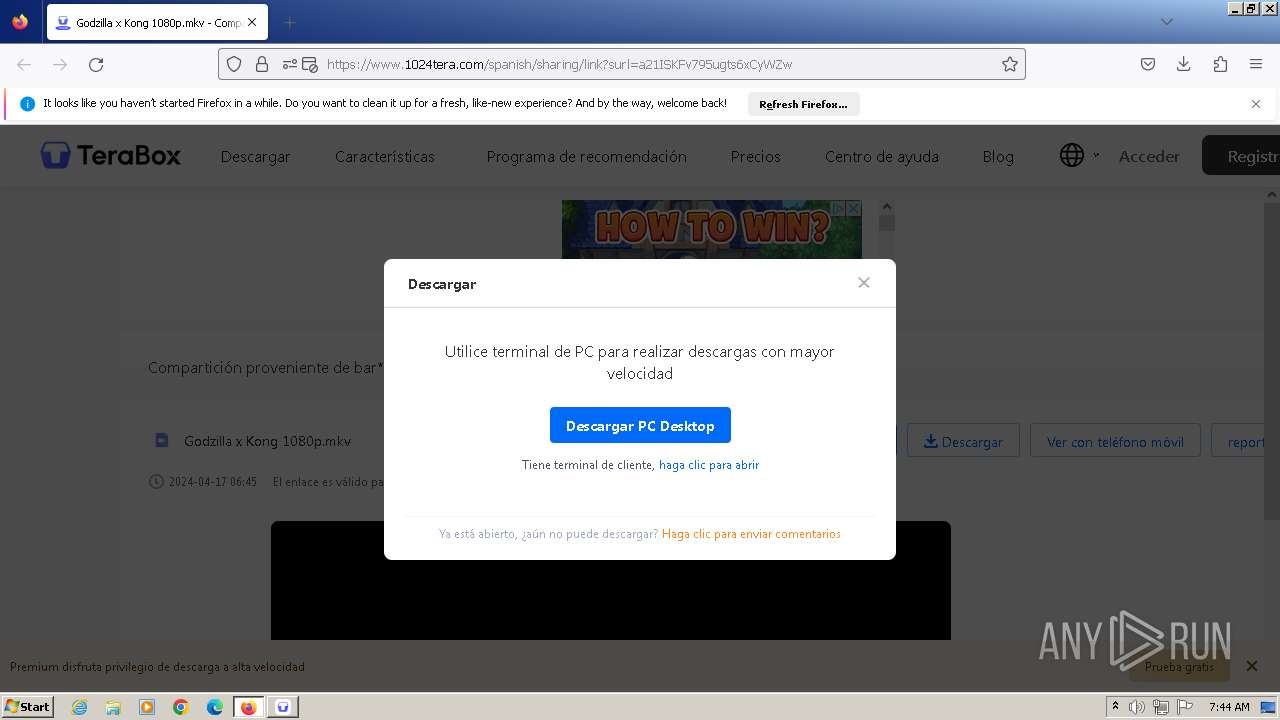Click the volume speaker tray icon
The width and height of the screenshot is (1280, 720).
(x=1137, y=707)
